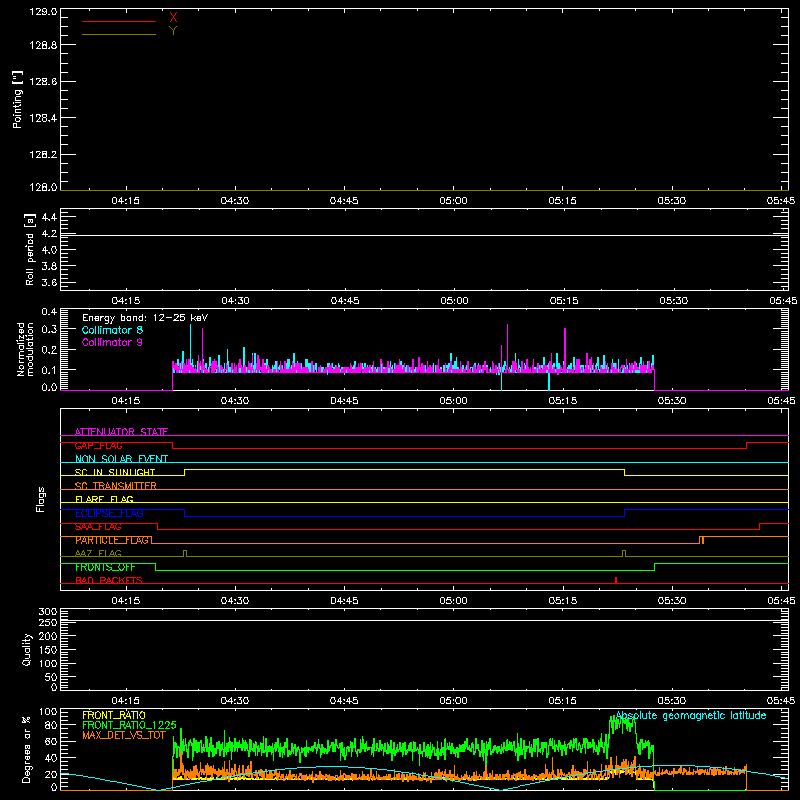Click the BAD_PACKETS flag label

point(109,580)
